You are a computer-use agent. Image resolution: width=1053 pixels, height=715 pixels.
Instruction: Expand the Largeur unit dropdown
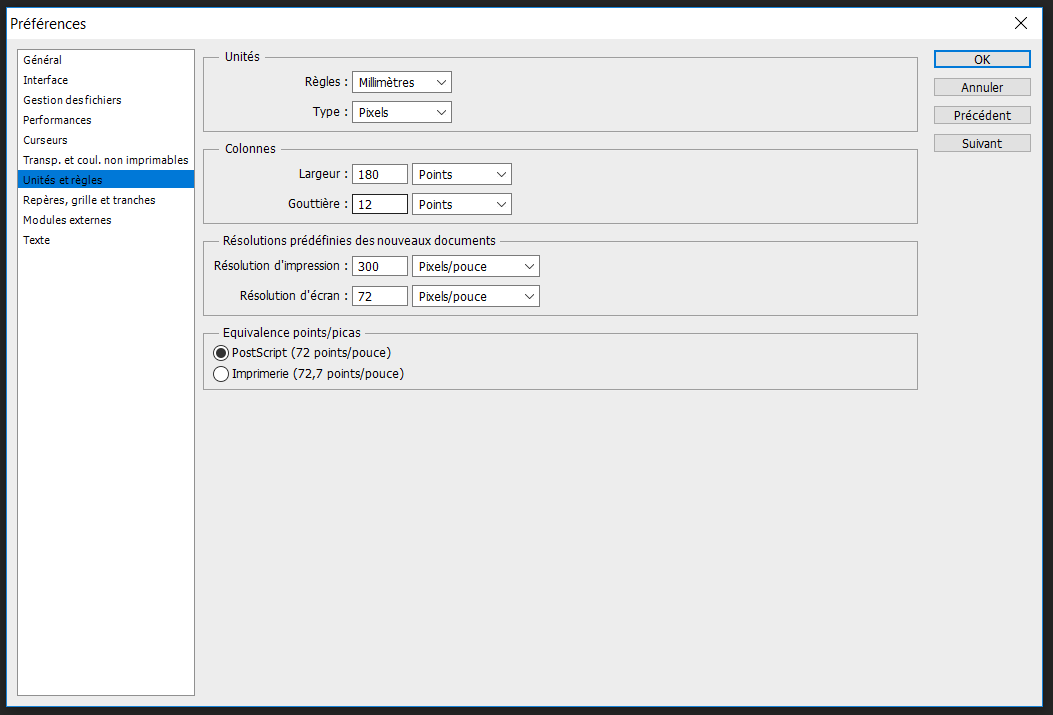[x=461, y=174]
